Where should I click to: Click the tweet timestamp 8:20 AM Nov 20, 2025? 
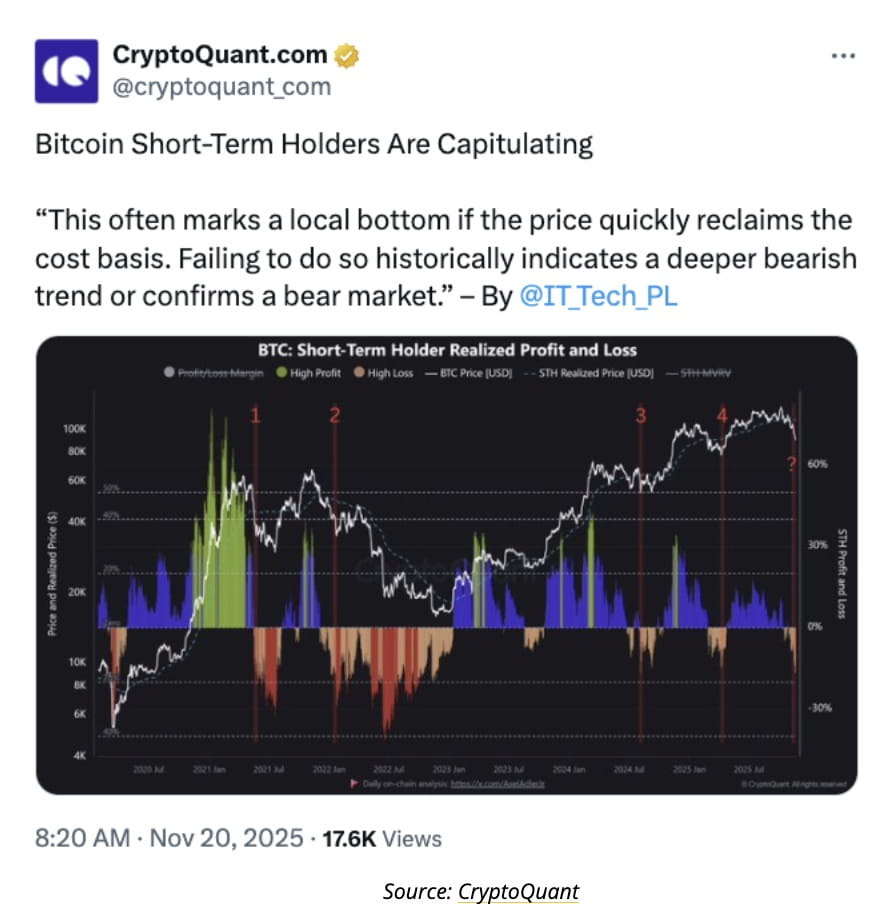(169, 838)
